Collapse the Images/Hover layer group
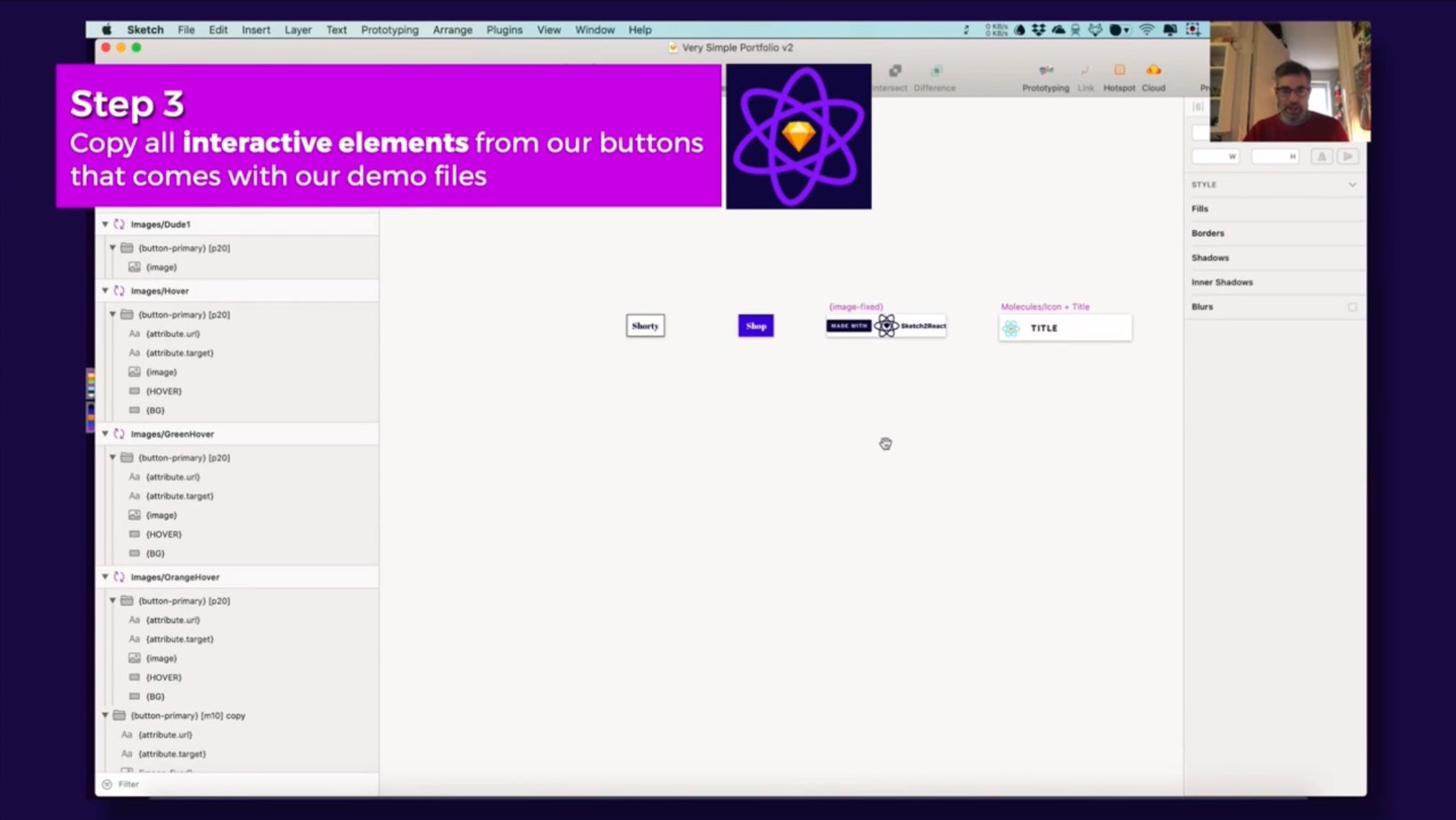The image size is (1456, 820). click(x=105, y=291)
